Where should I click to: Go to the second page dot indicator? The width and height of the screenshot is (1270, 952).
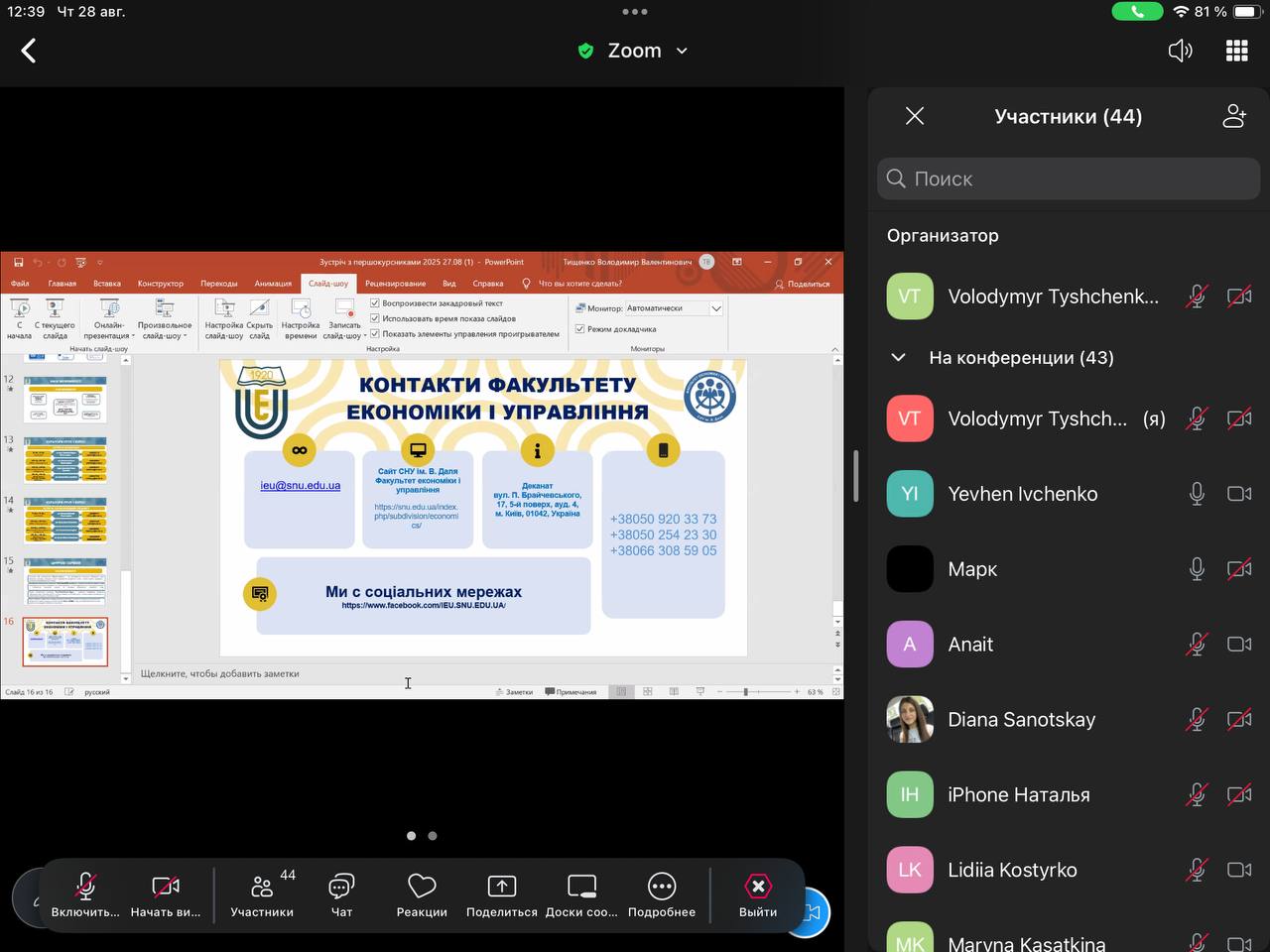[x=433, y=836]
